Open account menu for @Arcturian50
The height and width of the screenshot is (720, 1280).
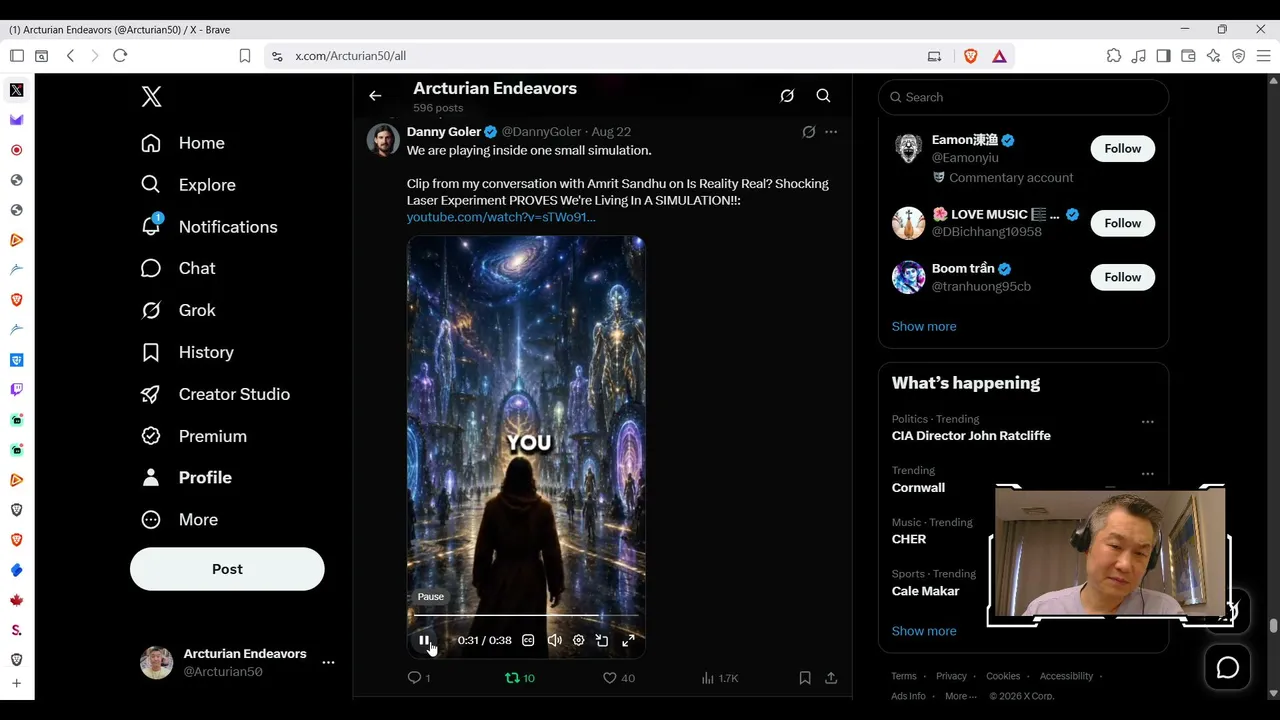coord(237,662)
